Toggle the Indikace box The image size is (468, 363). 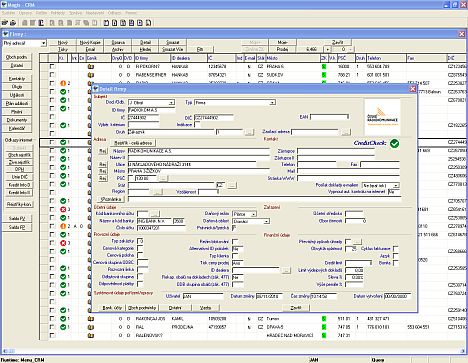pos(197,125)
